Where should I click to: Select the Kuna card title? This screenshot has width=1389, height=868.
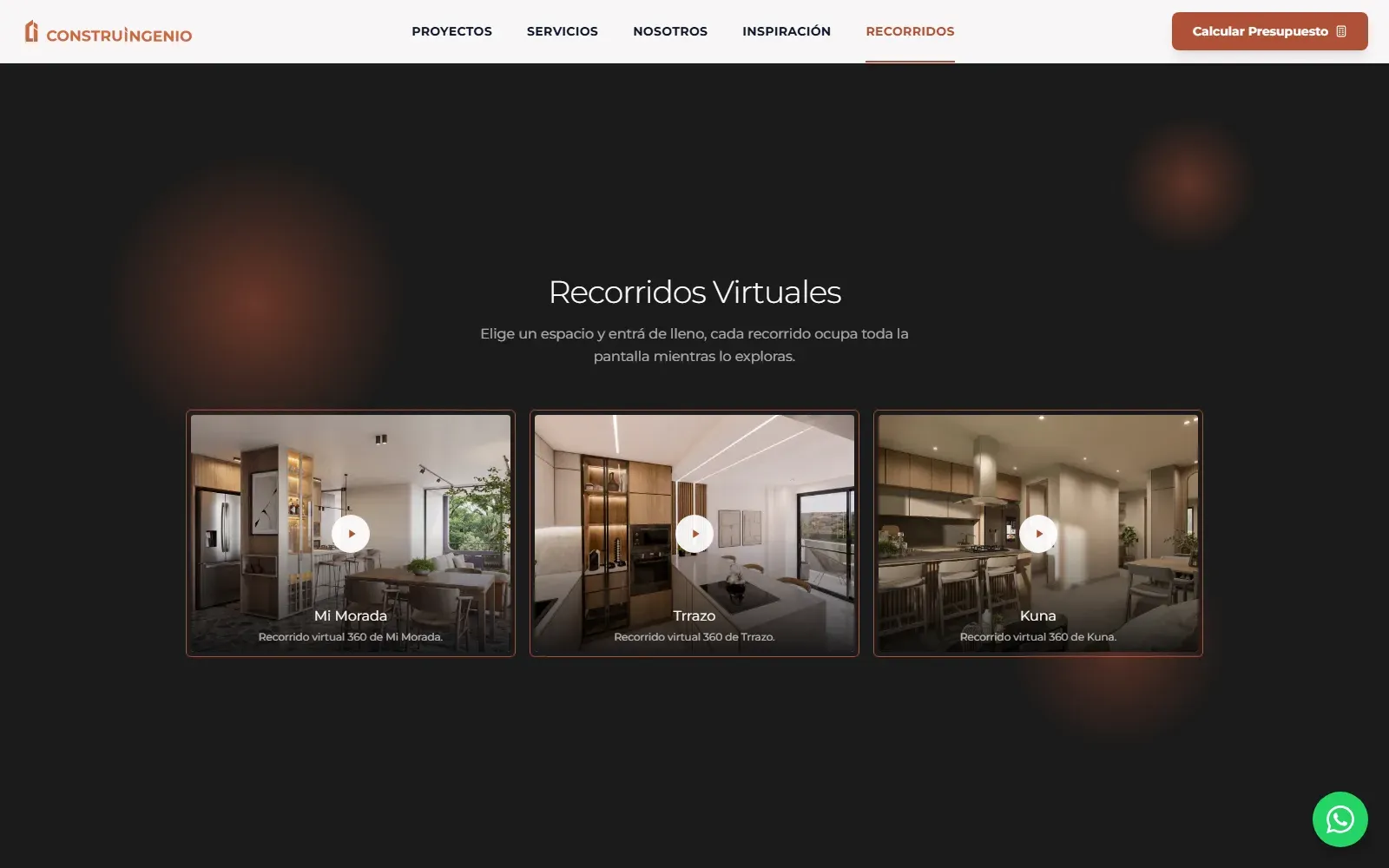coord(1038,615)
